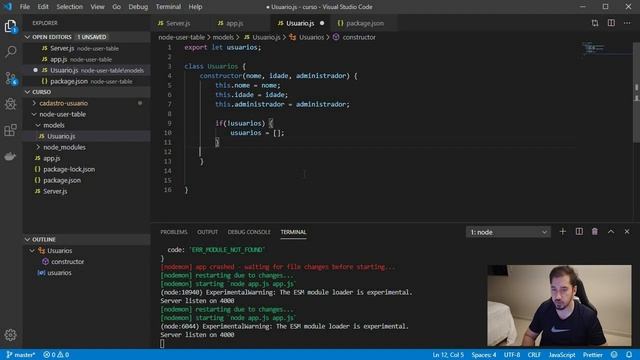Click the VS Code logo icon
The height and width of the screenshot is (360, 640).
(x=8, y=7)
